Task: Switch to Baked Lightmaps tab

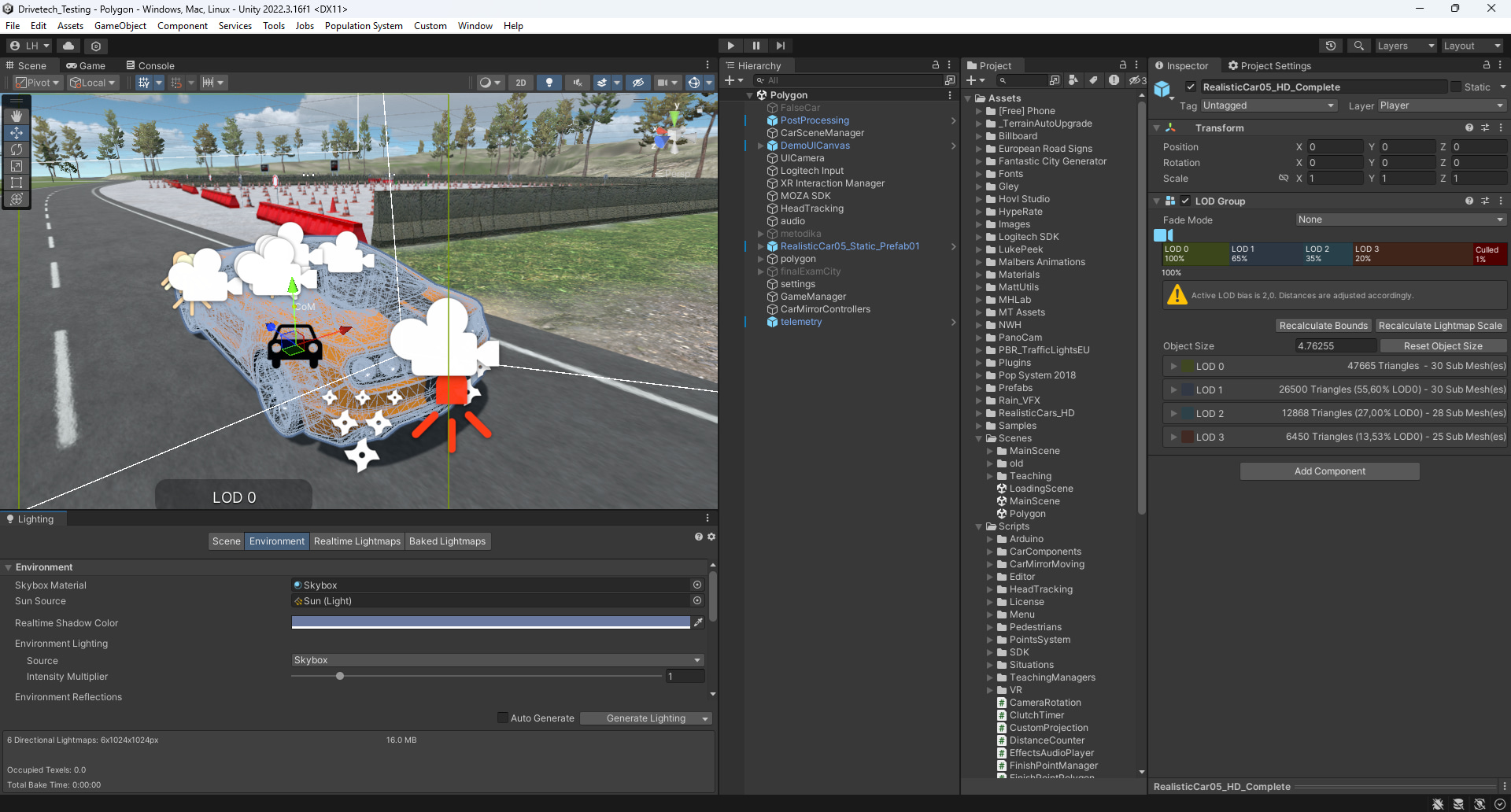Action: pyautogui.click(x=447, y=541)
